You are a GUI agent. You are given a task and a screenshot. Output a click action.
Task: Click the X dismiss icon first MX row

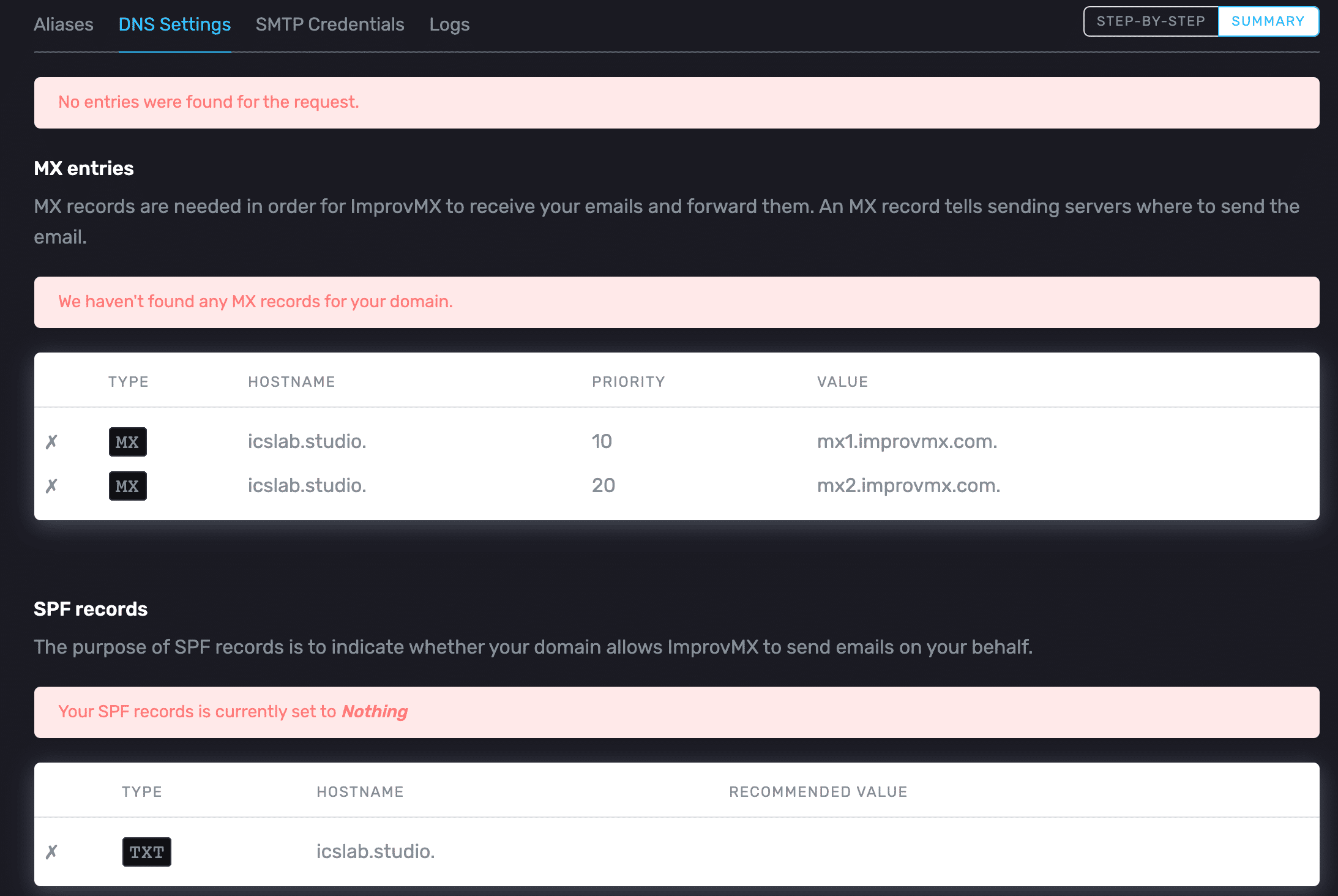point(53,441)
